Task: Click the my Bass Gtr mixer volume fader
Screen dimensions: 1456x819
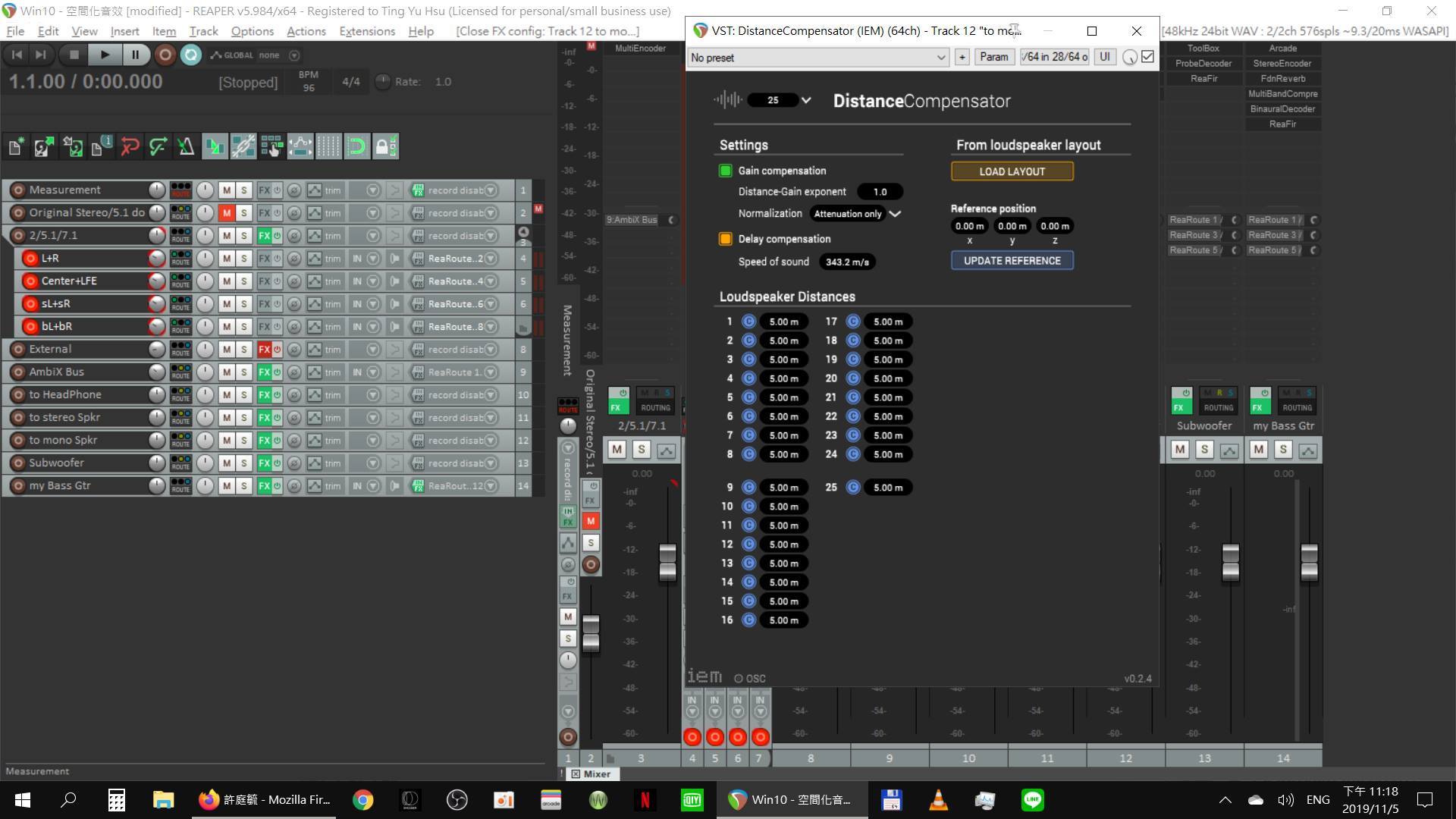Action: [x=1309, y=562]
